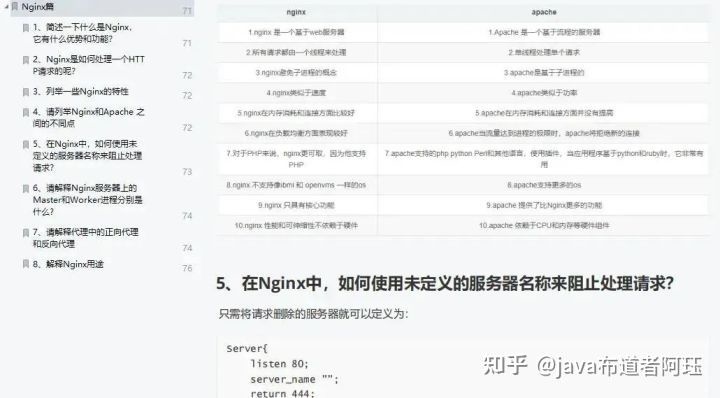The width and height of the screenshot is (720, 398).
Task: Click cell 1.nginx 是一个基于web服务器
Action: (296, 32)
